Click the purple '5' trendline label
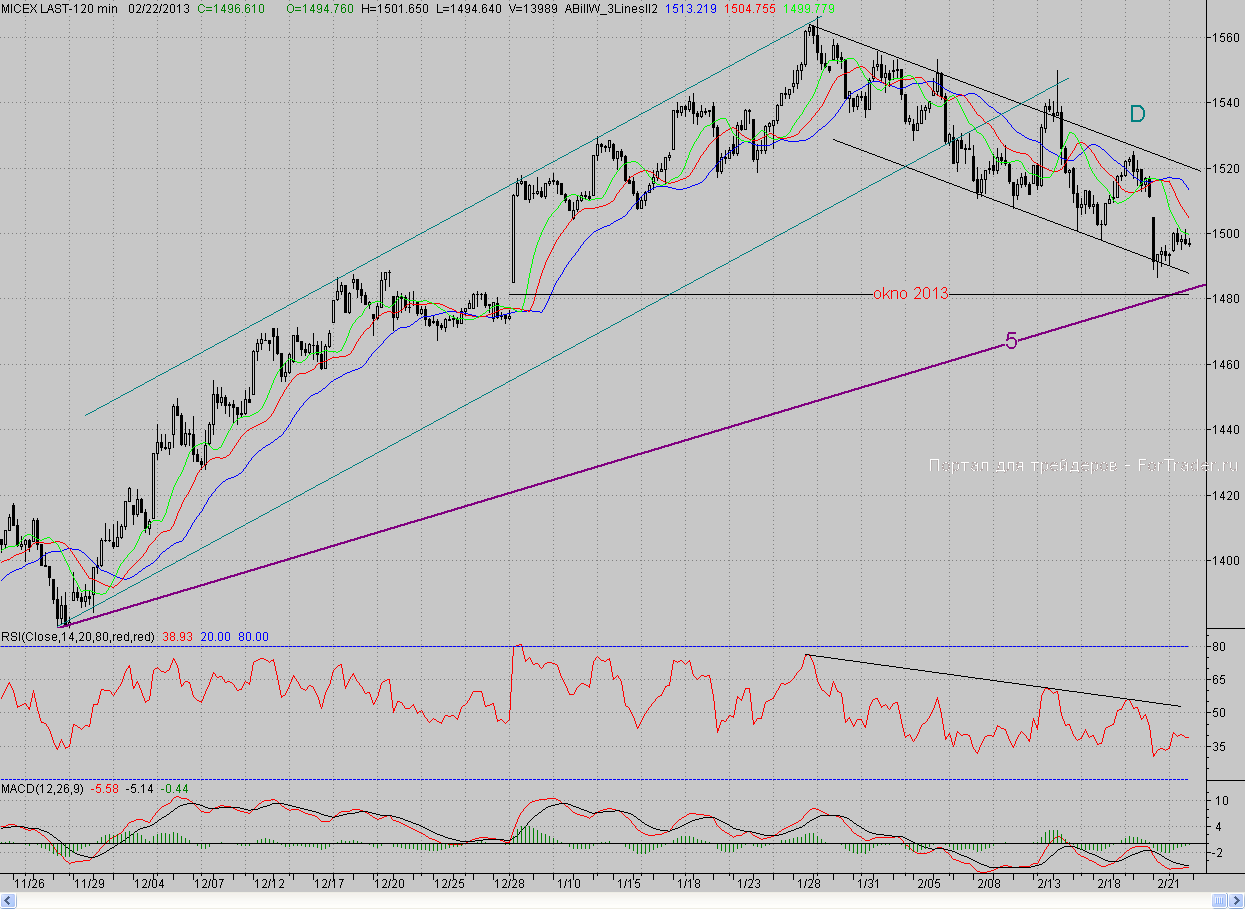The height and width of the screenshot is (909, 1245). click(x=1011, y=342)
